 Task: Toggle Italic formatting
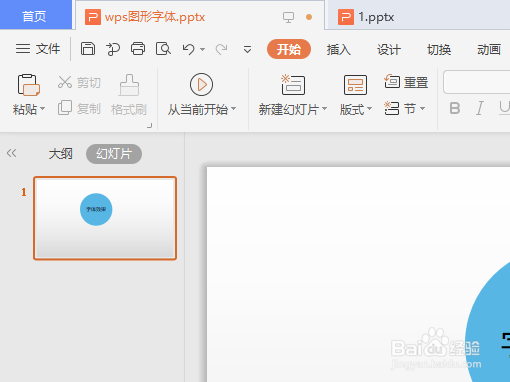(x=480, y=109)
